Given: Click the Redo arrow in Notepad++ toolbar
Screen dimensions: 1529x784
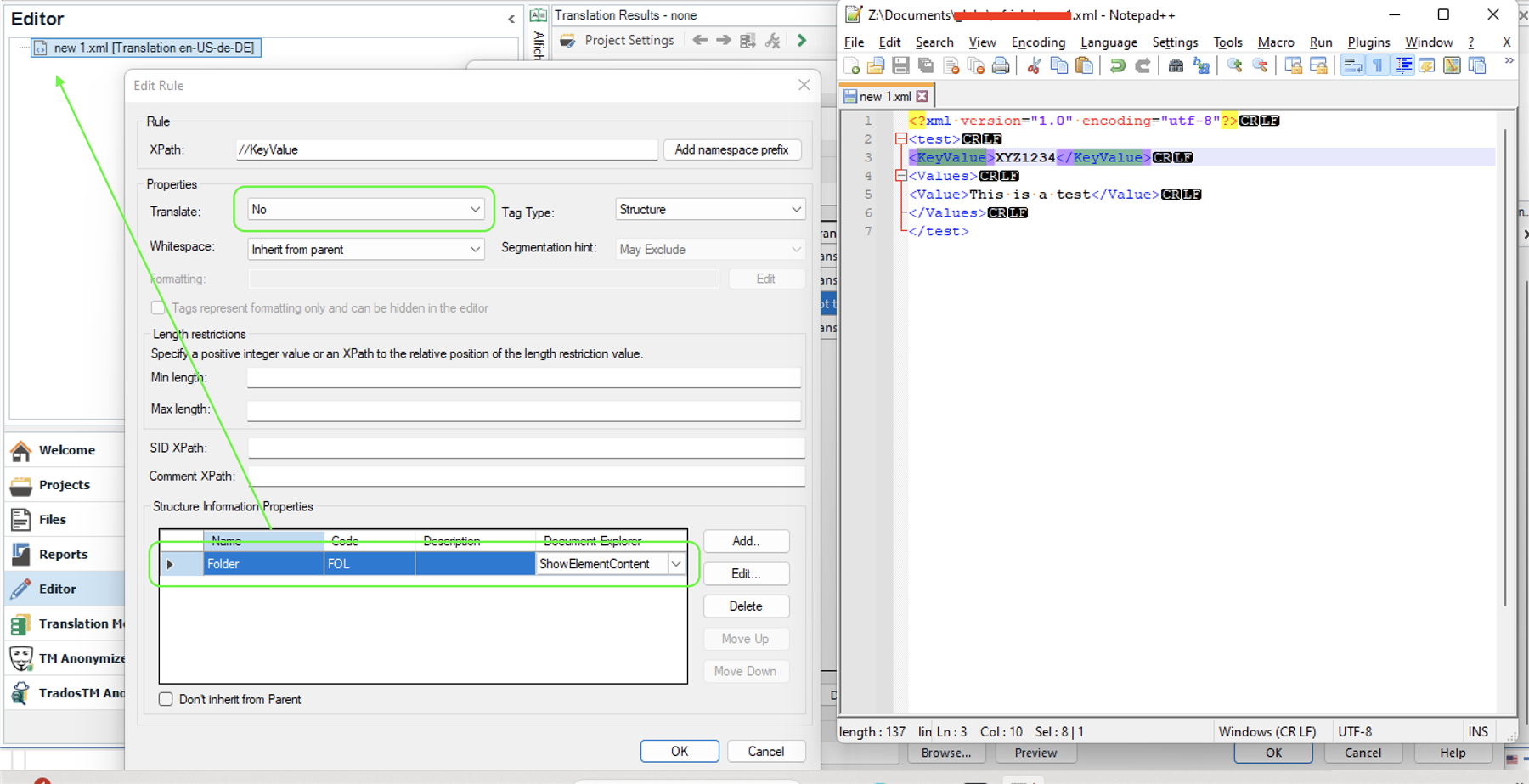Looking at the screenshot, I should [x=1143, y=65].
